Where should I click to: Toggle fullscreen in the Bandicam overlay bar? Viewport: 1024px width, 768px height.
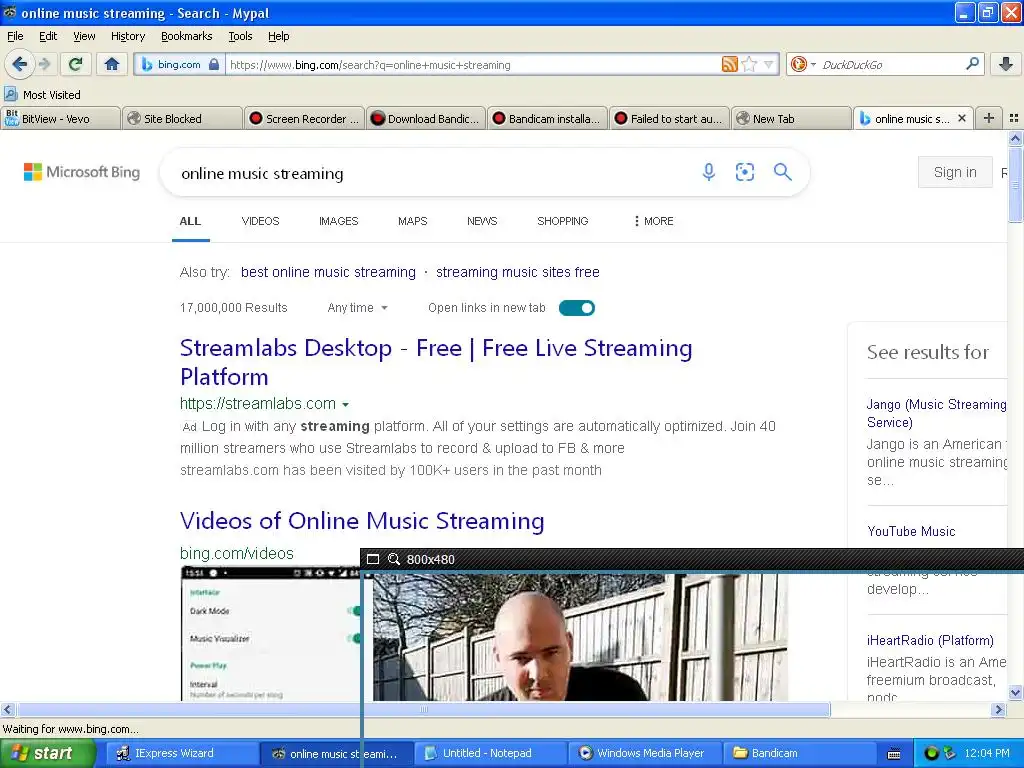click(x=373, y=559)
